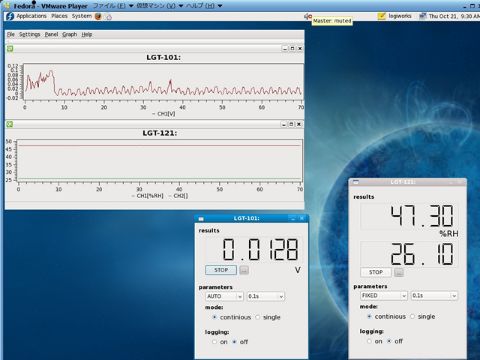Open the Panel menu
This screenshot has height=360, width=480.
[x=51, y=34]
